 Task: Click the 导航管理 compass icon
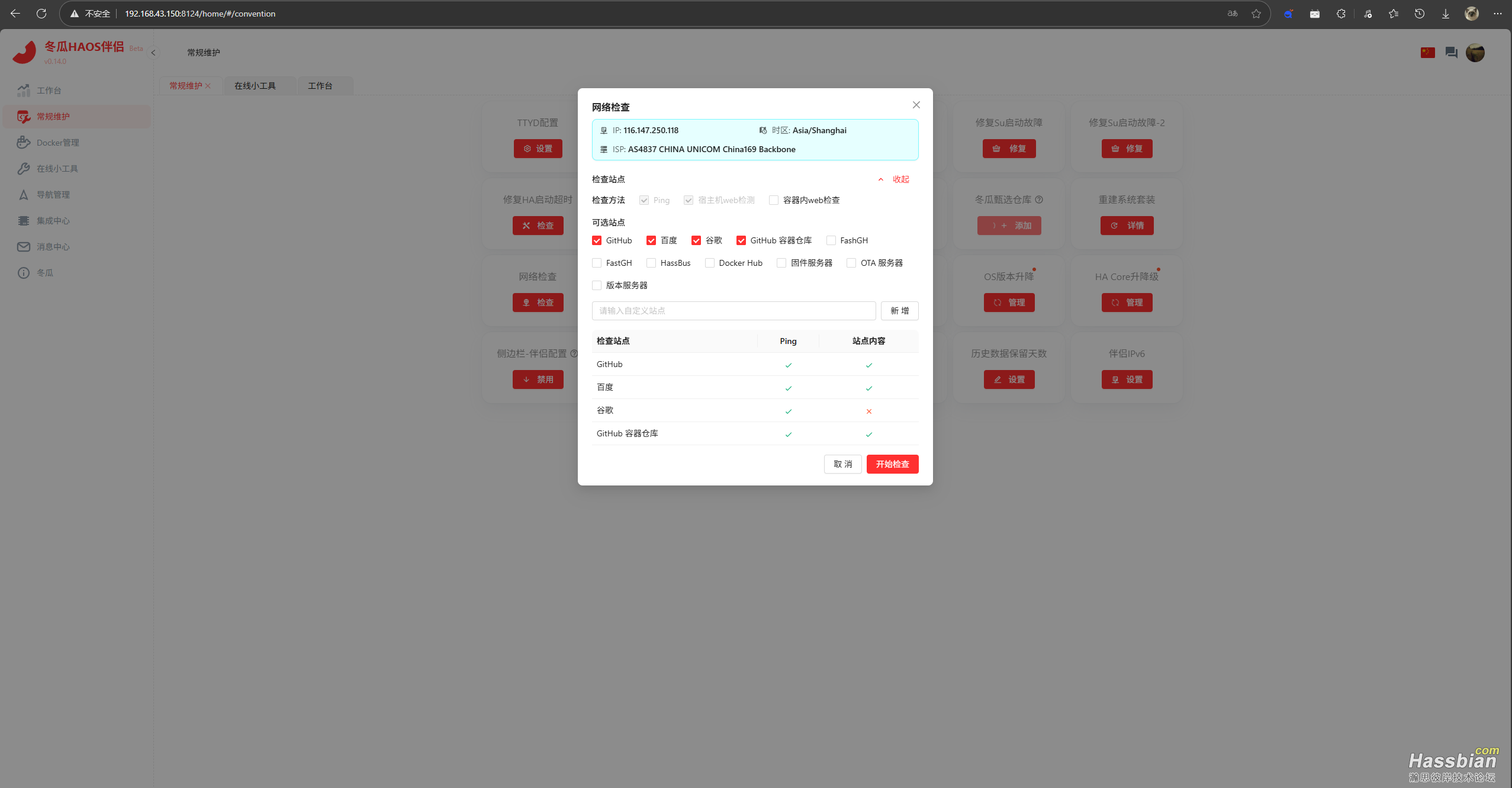pyautogui.click(x=23, y=195)
